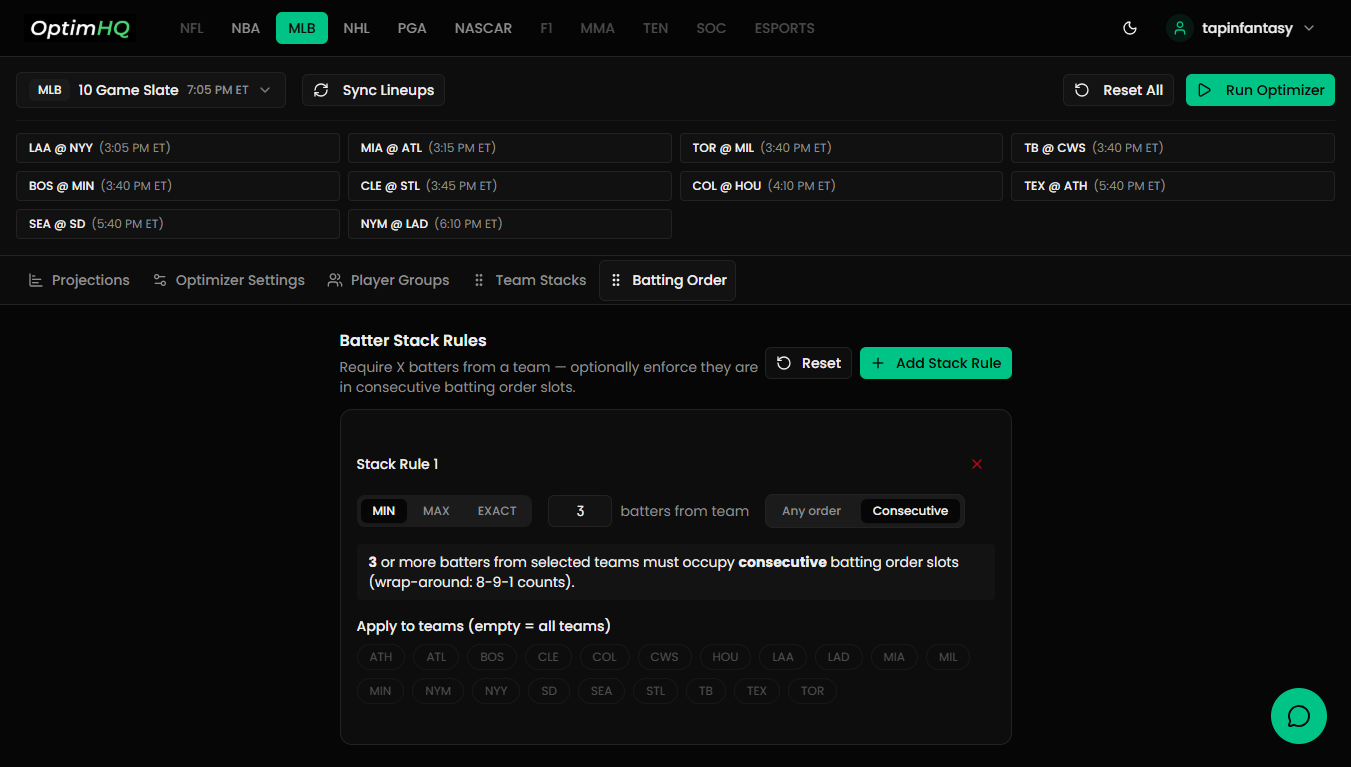Select the MAX stack mode
This screenshot has height=767, width=1351.
[x=436, y=511]
